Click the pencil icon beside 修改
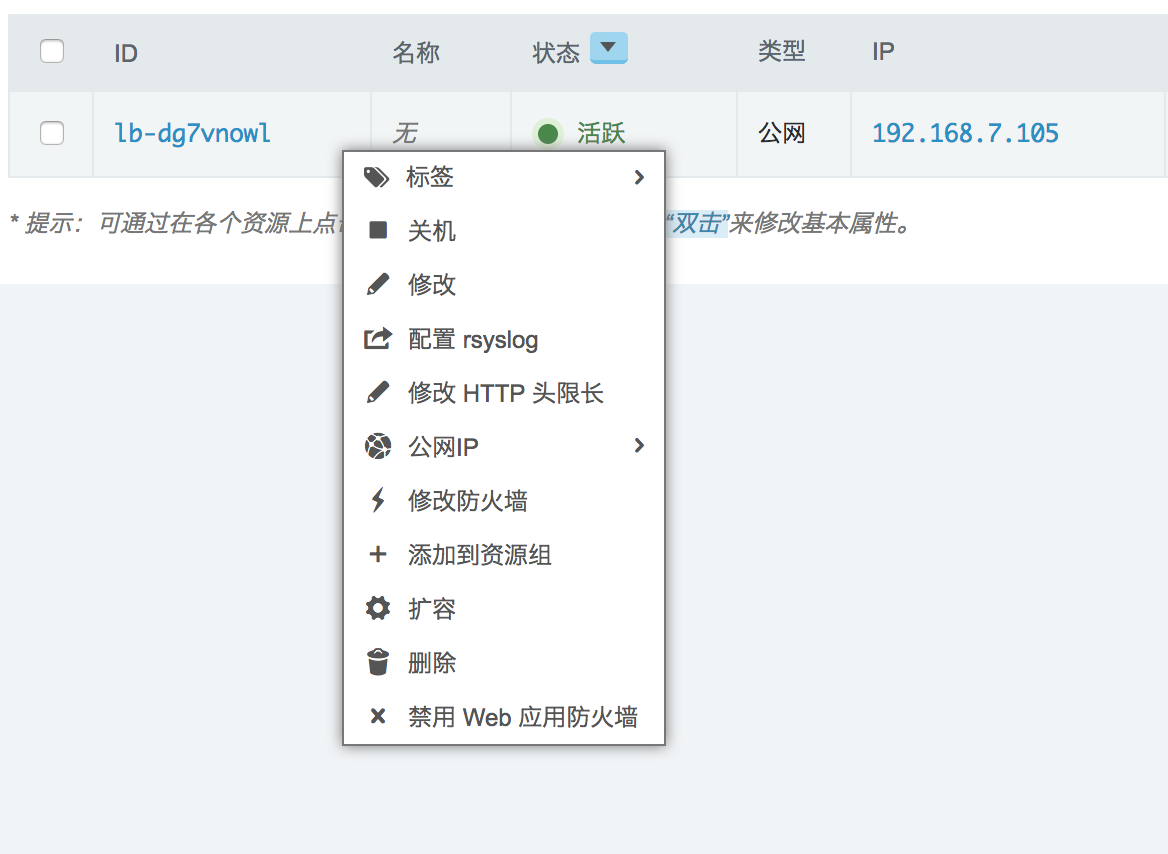Viewport: 1168px width, 854px height. (x=378, y=285)
